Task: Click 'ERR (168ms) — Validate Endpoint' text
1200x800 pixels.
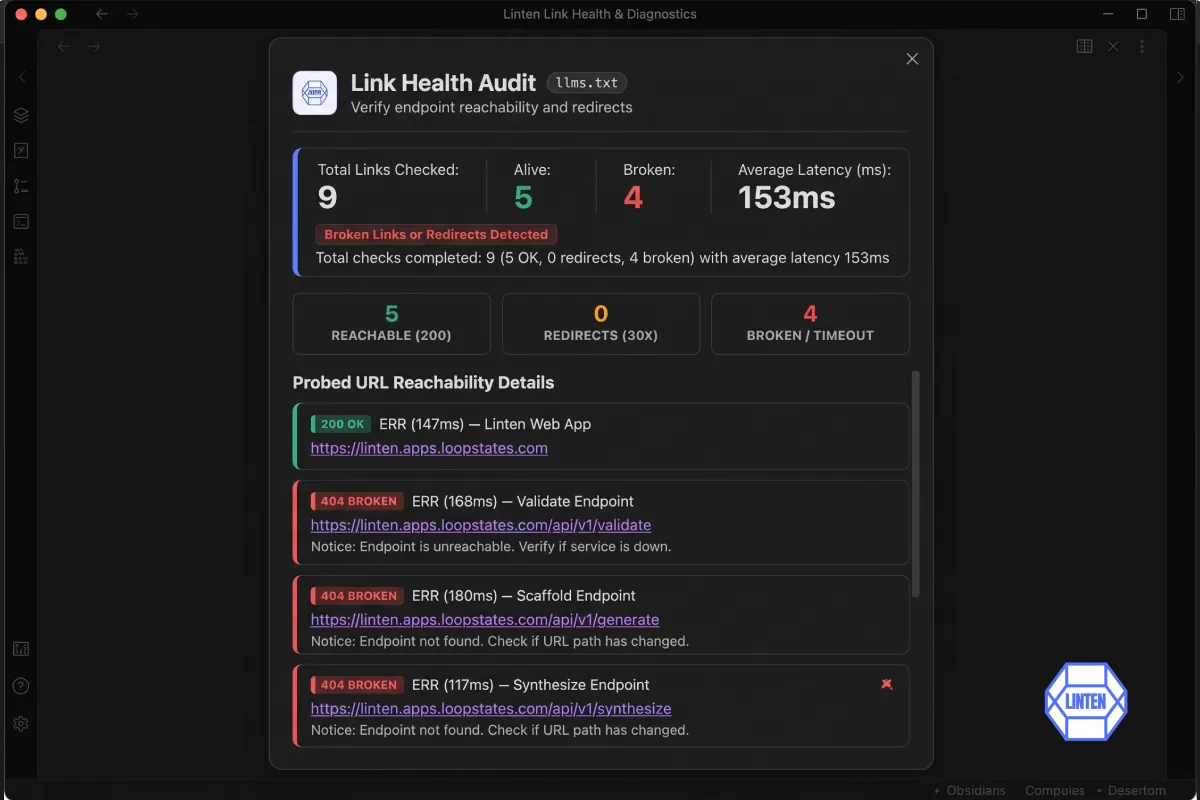Action: tap(523, 501)
